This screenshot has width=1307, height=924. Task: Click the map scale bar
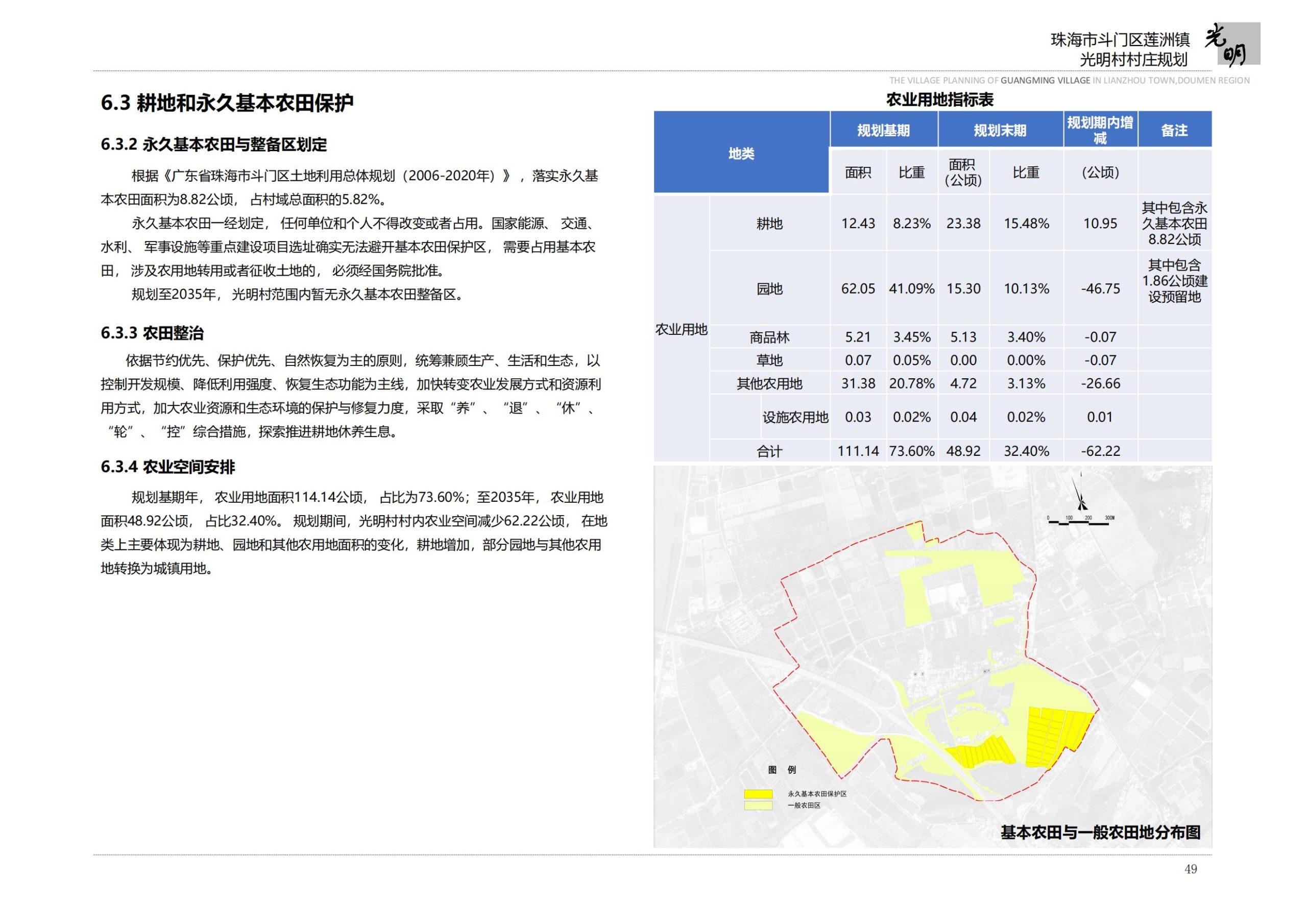[x=1080, y=520]
